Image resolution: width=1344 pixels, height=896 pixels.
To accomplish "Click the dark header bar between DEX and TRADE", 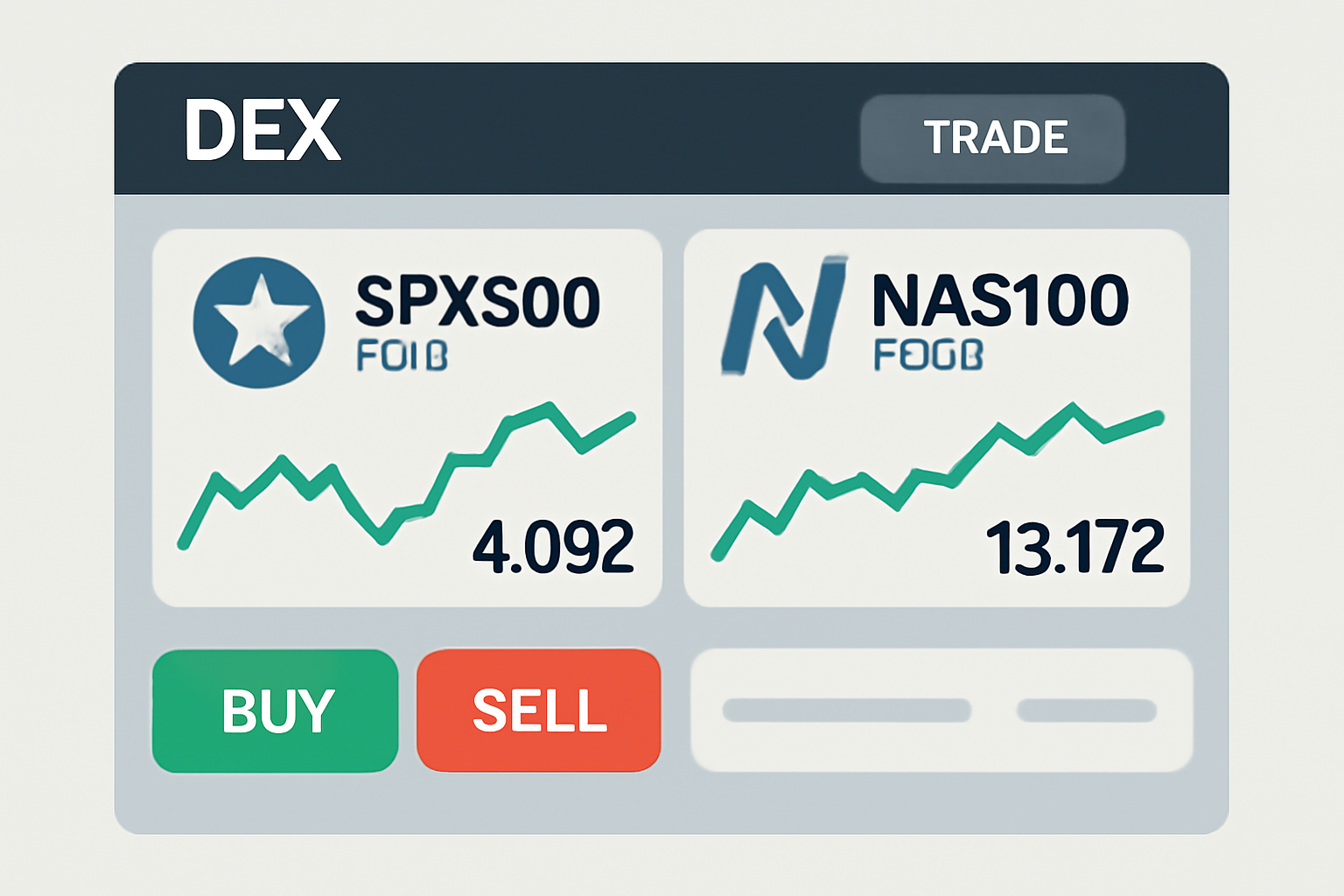I will (595, 129).
